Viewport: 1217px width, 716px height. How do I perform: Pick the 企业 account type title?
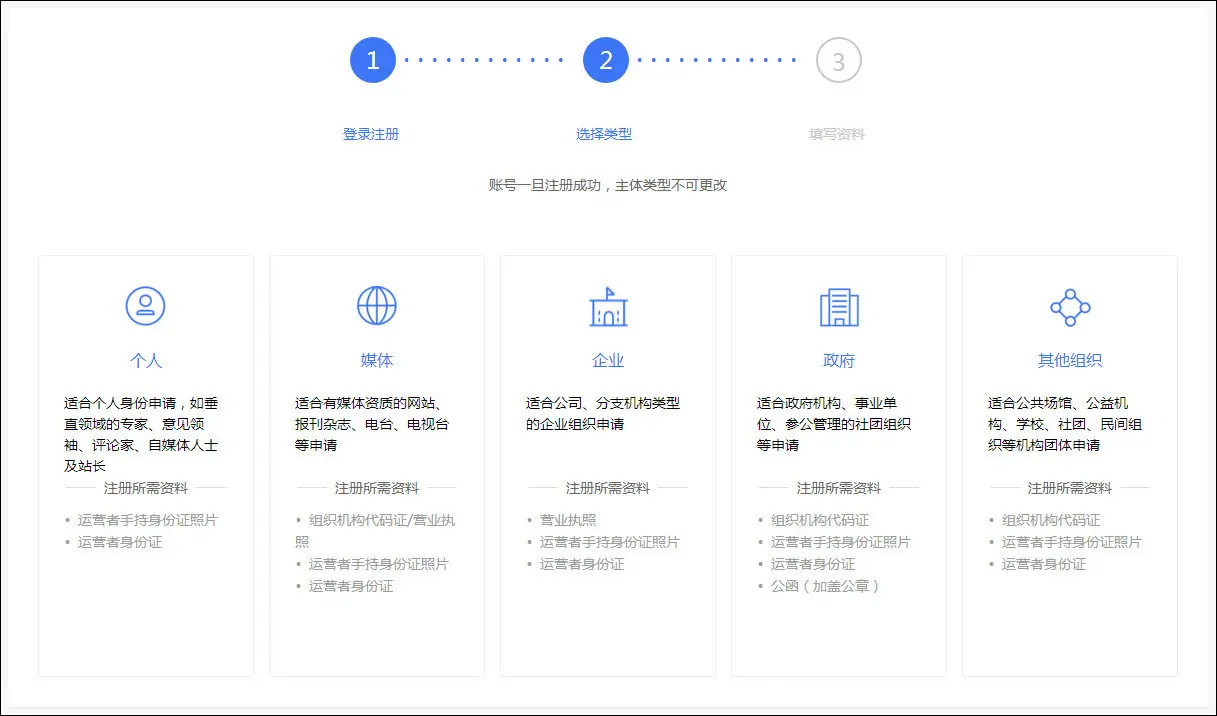[608, 361]
